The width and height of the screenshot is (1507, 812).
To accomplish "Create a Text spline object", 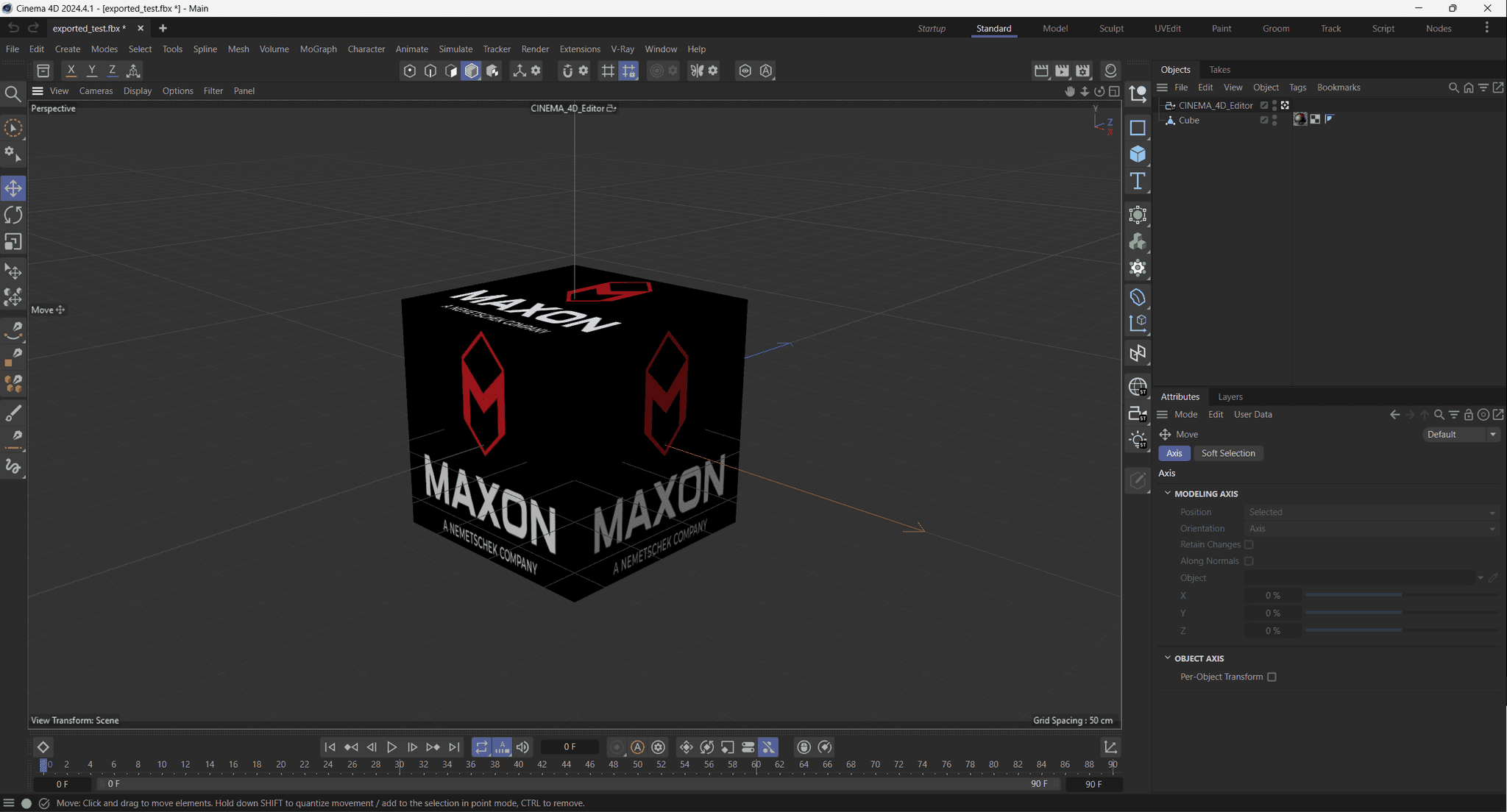I will pos(1138,181).
